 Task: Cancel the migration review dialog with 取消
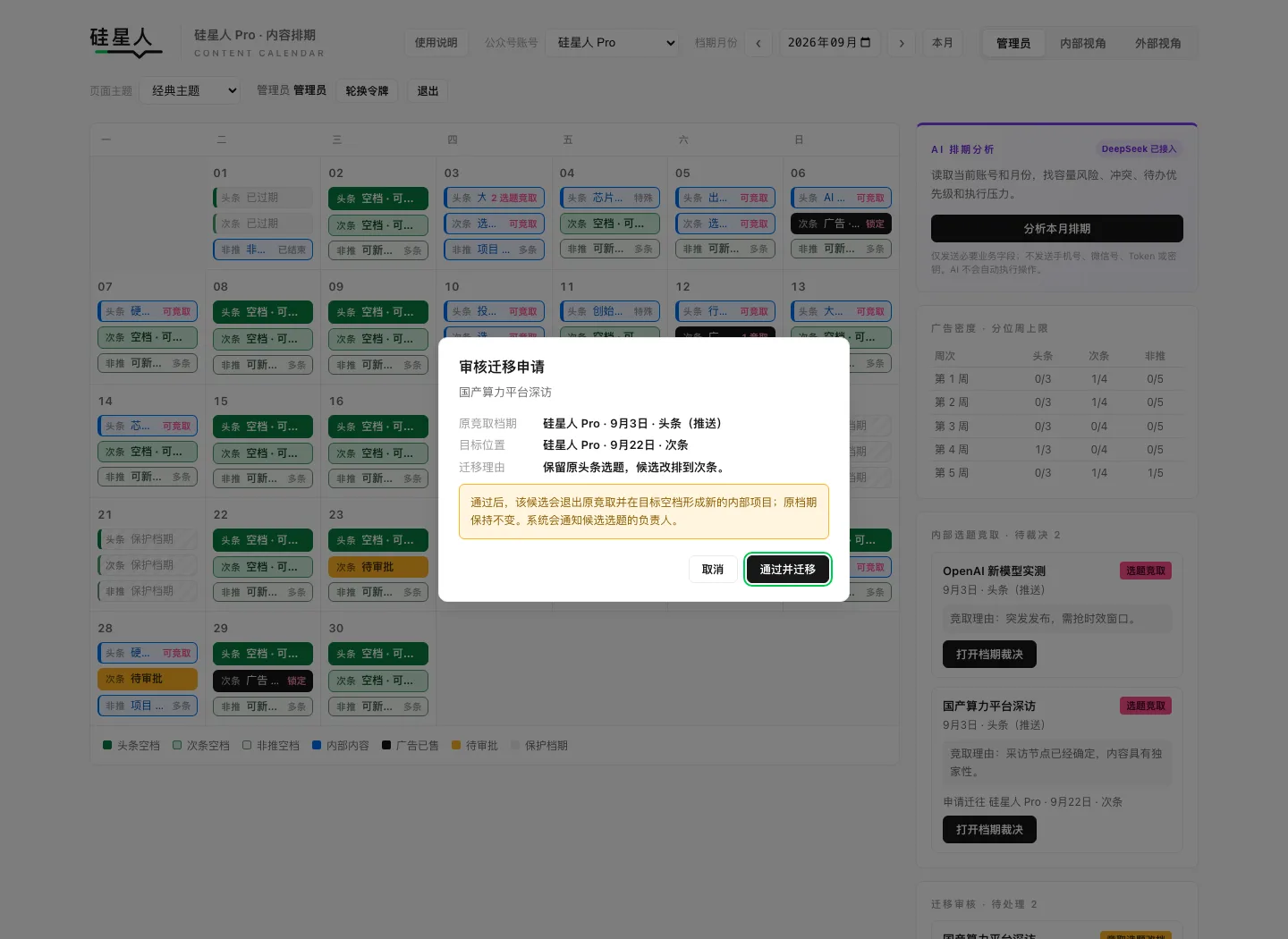pyautogui.click(x=713, y=569)
